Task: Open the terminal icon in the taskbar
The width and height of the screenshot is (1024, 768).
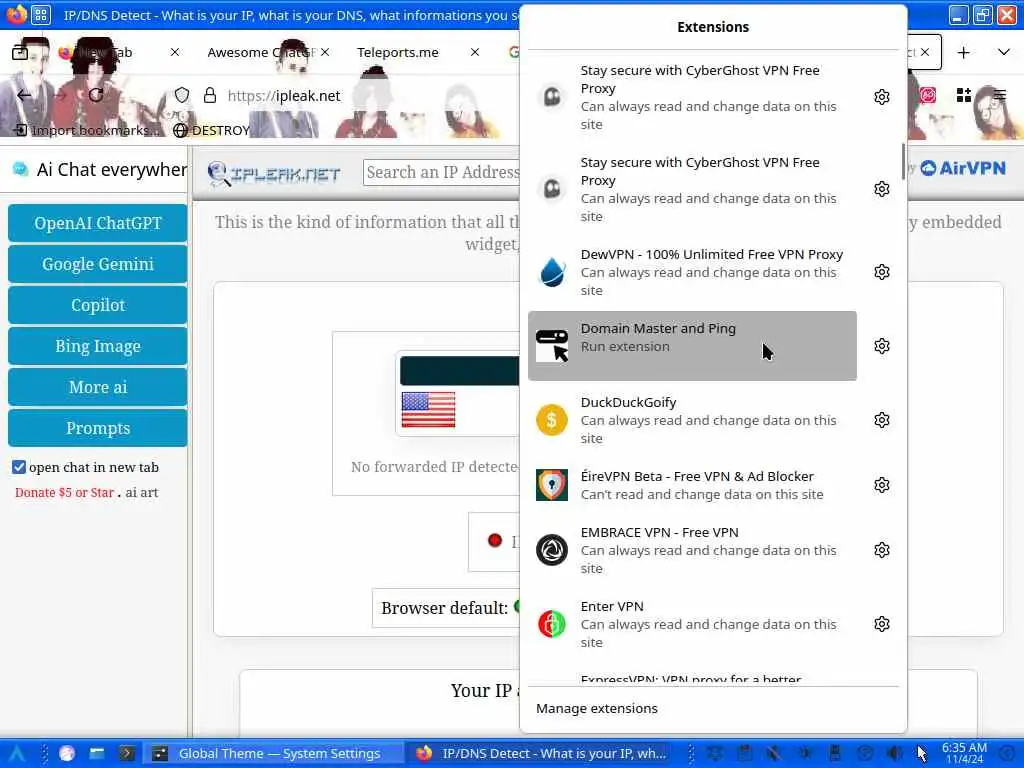Action: tap(127, 754)
